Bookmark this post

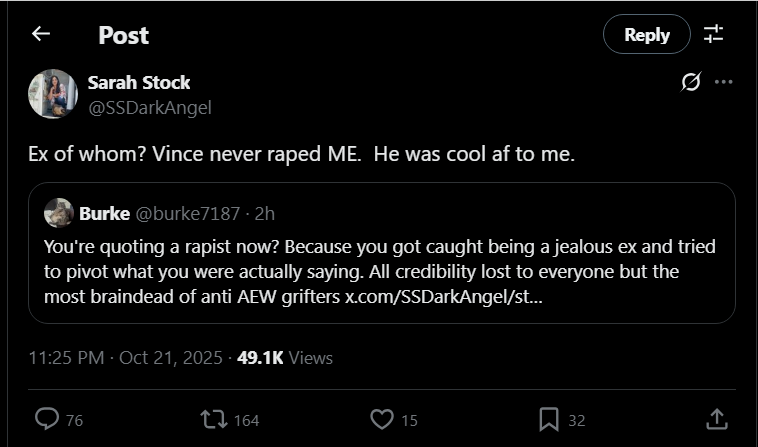(x=549, y=419)
